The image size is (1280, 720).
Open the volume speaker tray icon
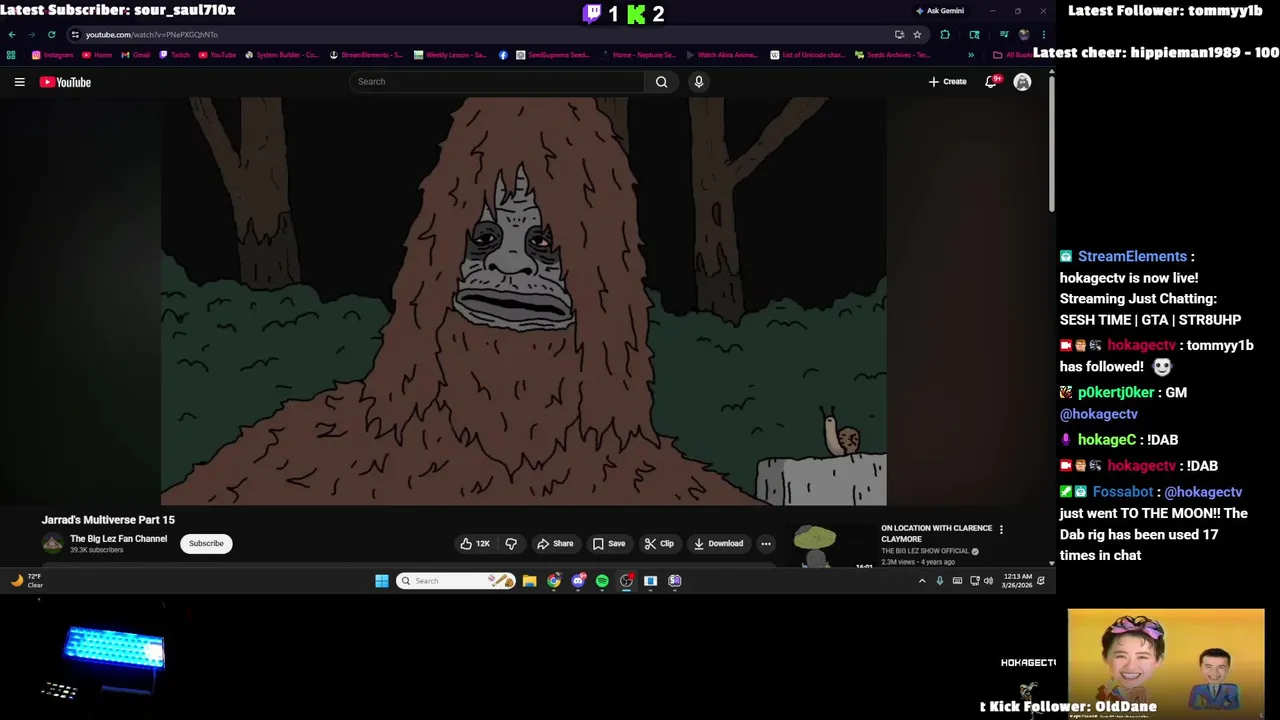click(988, 581)
